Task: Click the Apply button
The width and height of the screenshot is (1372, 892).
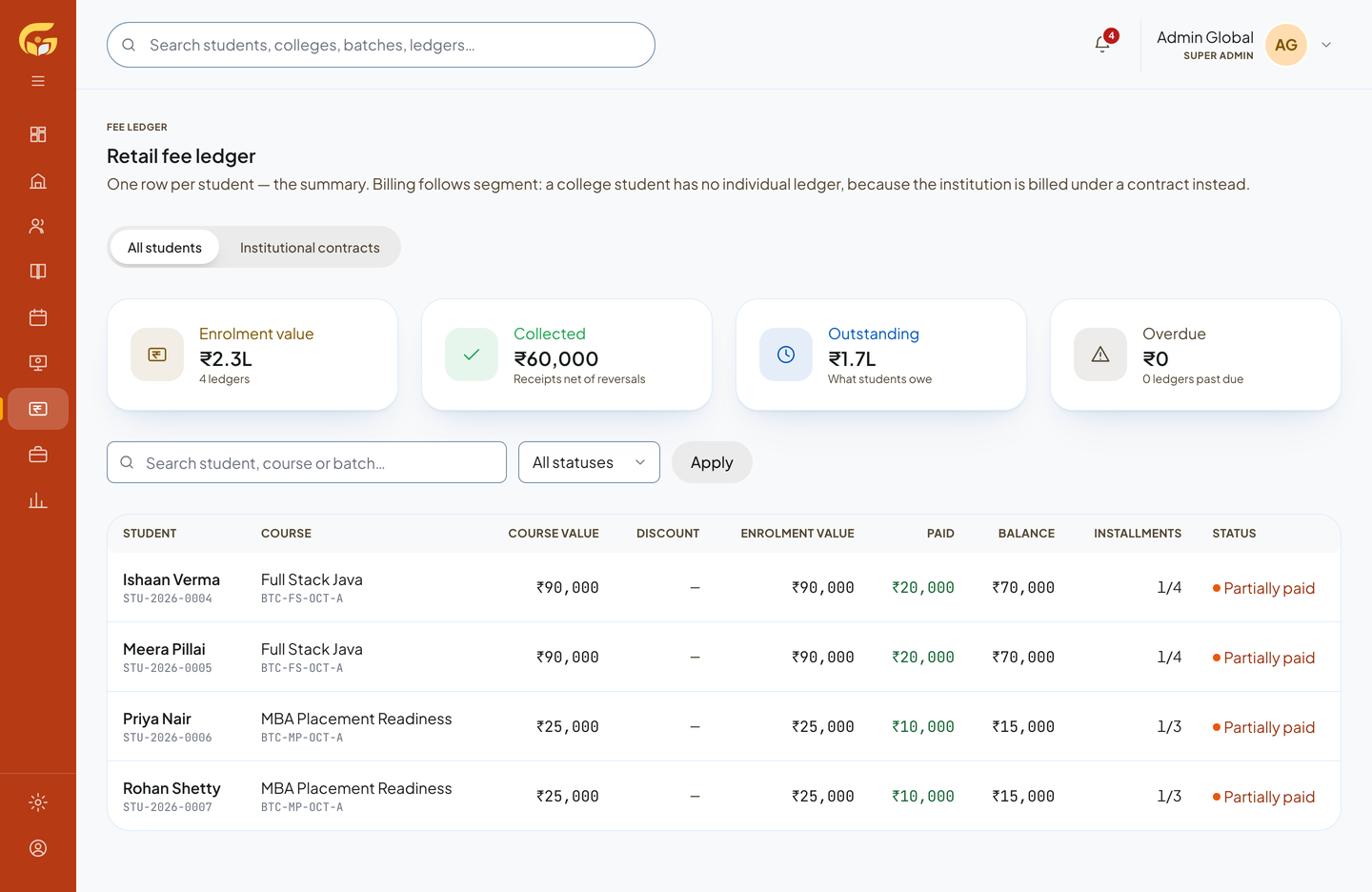Action: click(712, 462)
